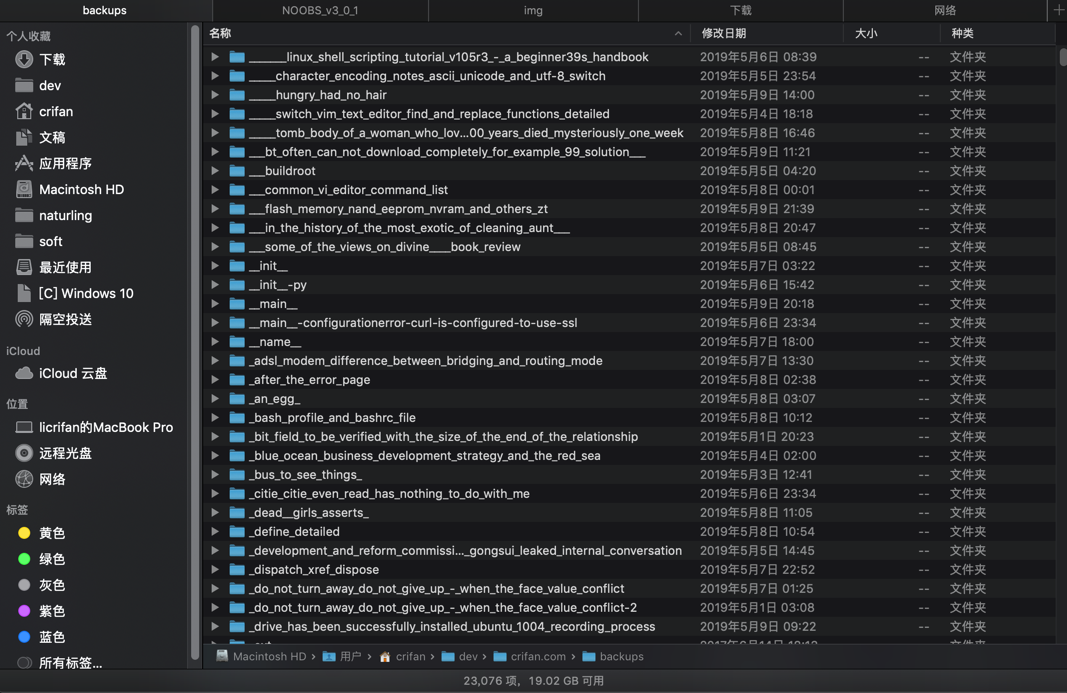The image size is (1067, 693).
Task: Click the file list vertical scrollbar
Action: 1063,57
